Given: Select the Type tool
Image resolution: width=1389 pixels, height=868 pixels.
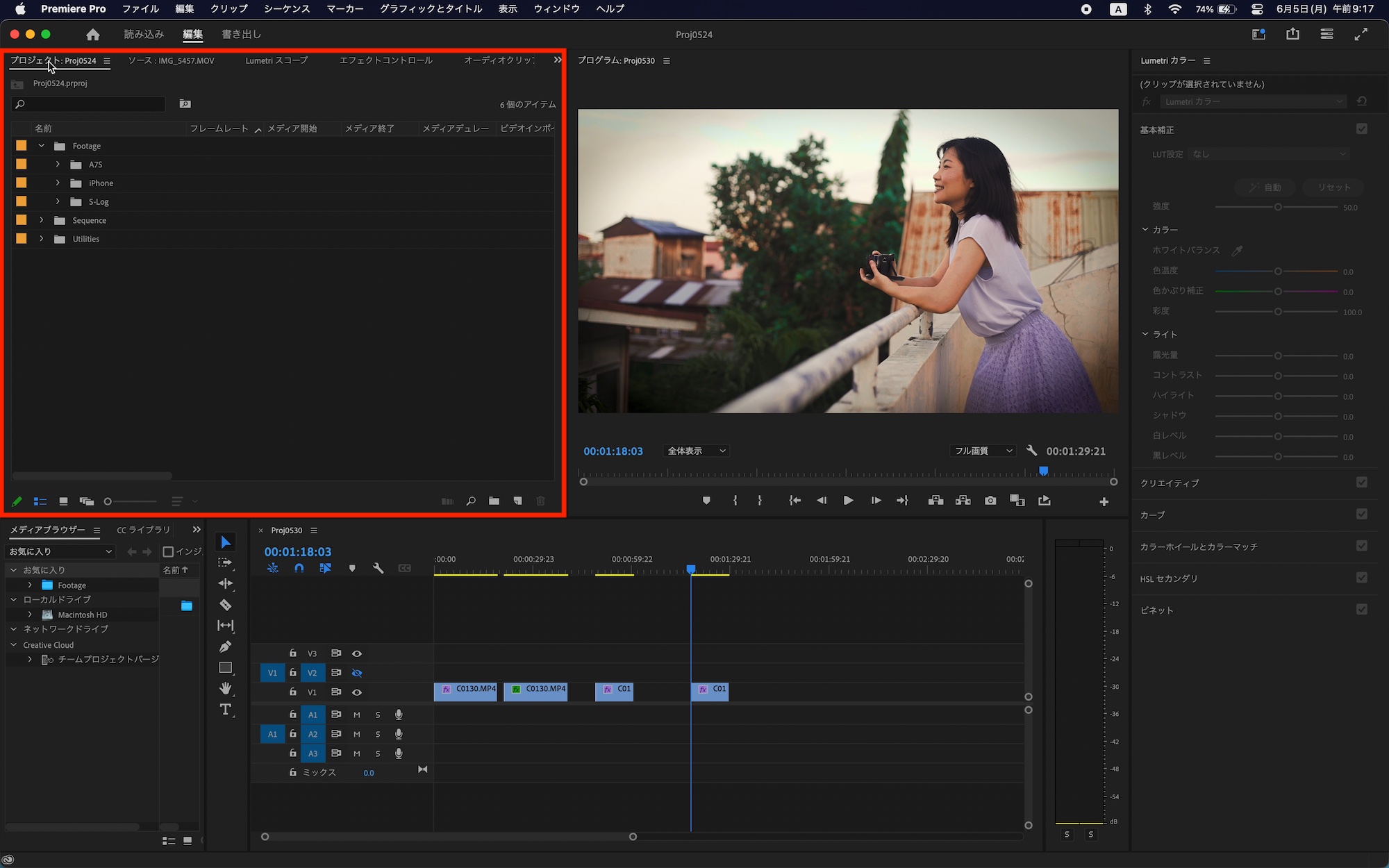Looking at the screenshot, I should point(226,709).
